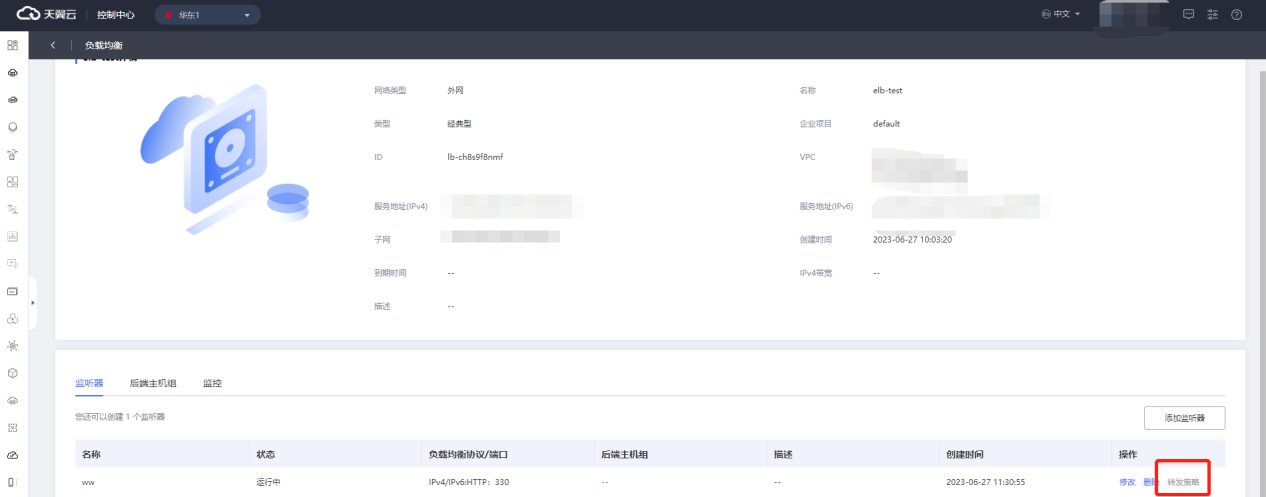Click the bar chart icon in sidebar

tap(13, 236)
